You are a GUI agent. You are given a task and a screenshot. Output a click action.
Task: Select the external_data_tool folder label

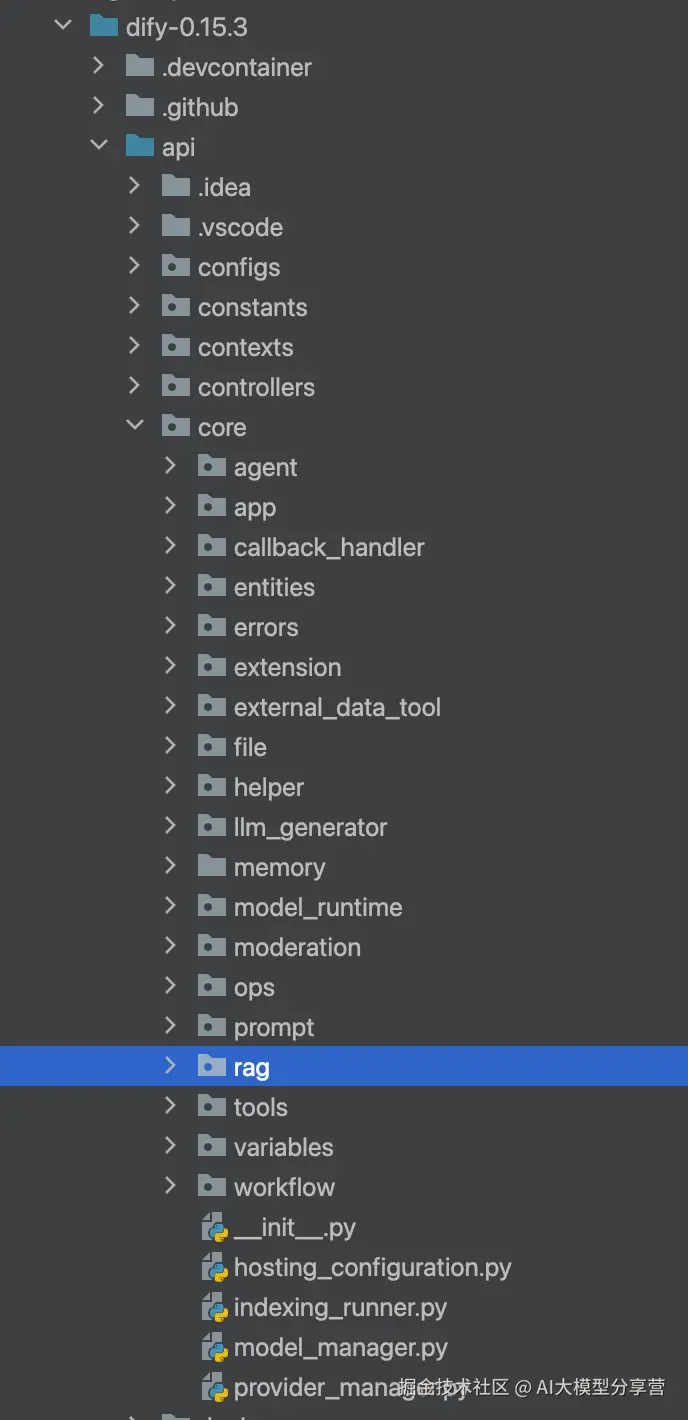pos(337,707)
